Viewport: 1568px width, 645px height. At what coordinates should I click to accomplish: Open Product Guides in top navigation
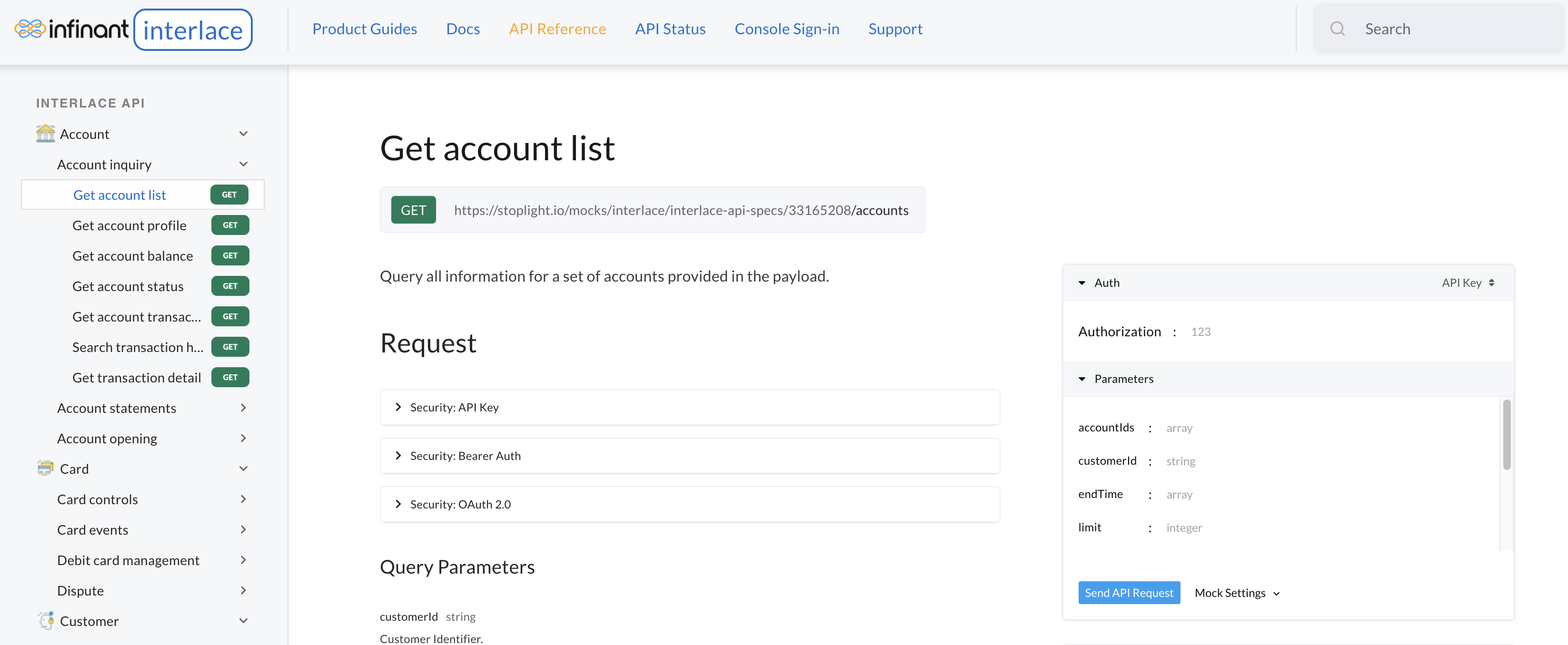tap(365, 29)
